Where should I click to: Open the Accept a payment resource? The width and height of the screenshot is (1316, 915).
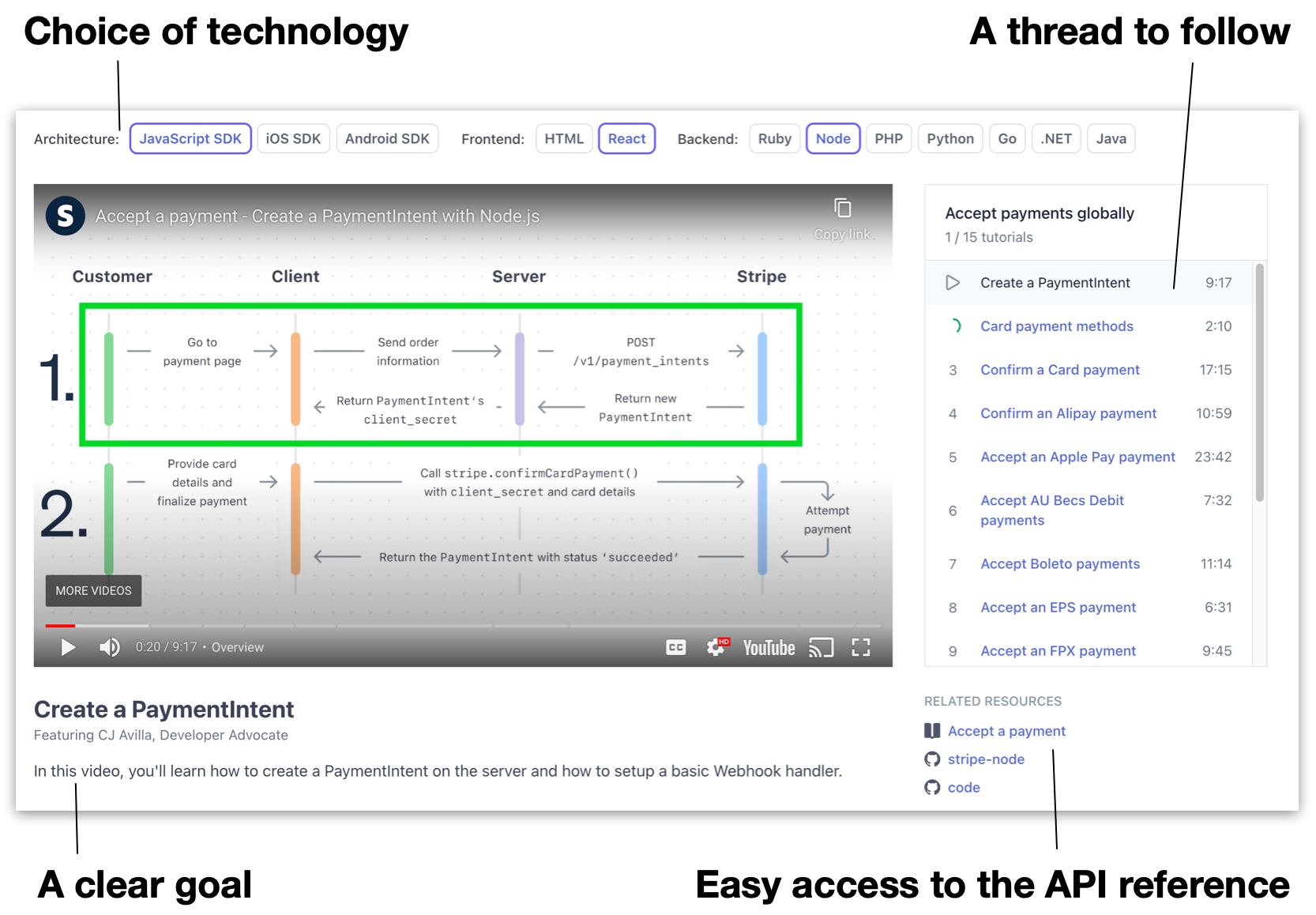pos(1006,731)
